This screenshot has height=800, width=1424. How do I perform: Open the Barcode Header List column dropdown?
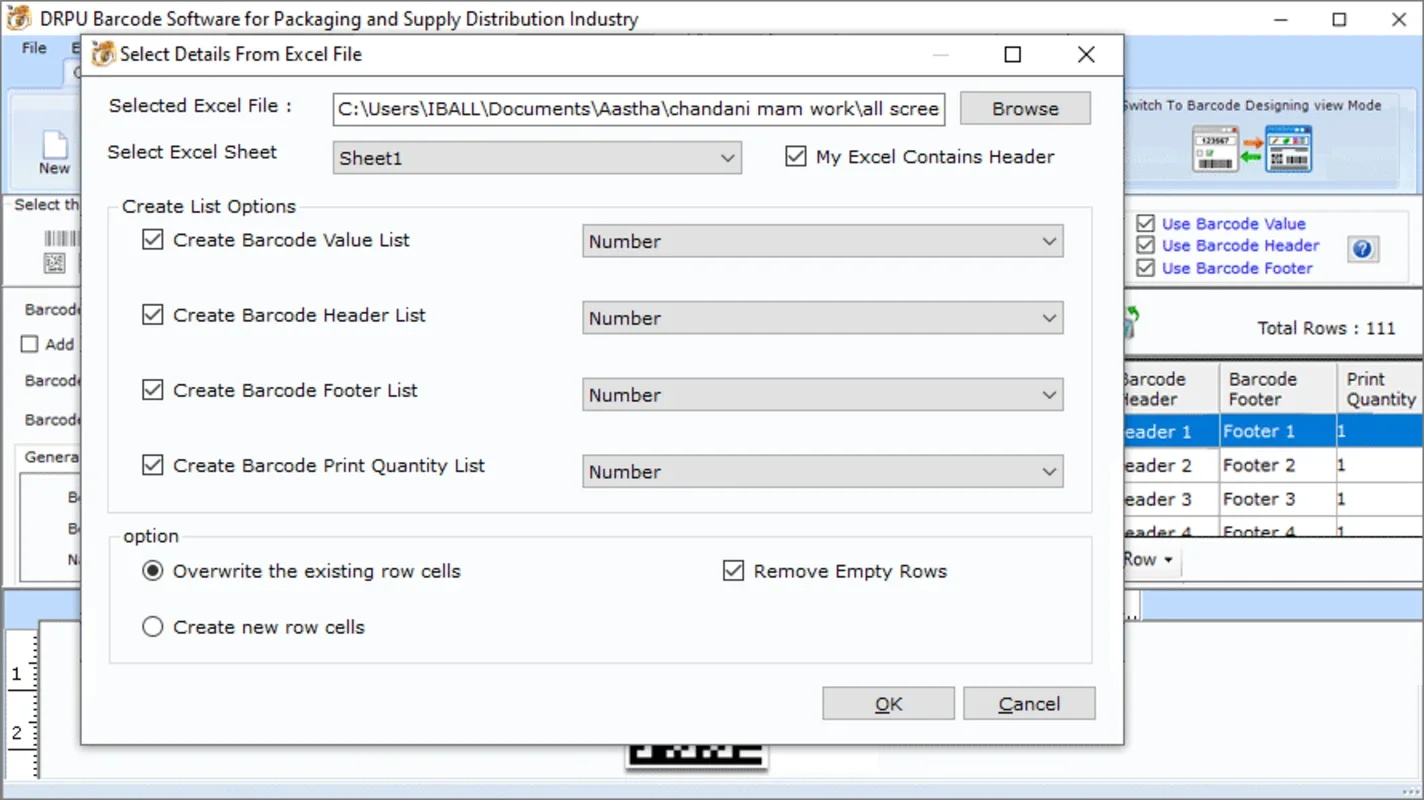[x=822, y=318]
